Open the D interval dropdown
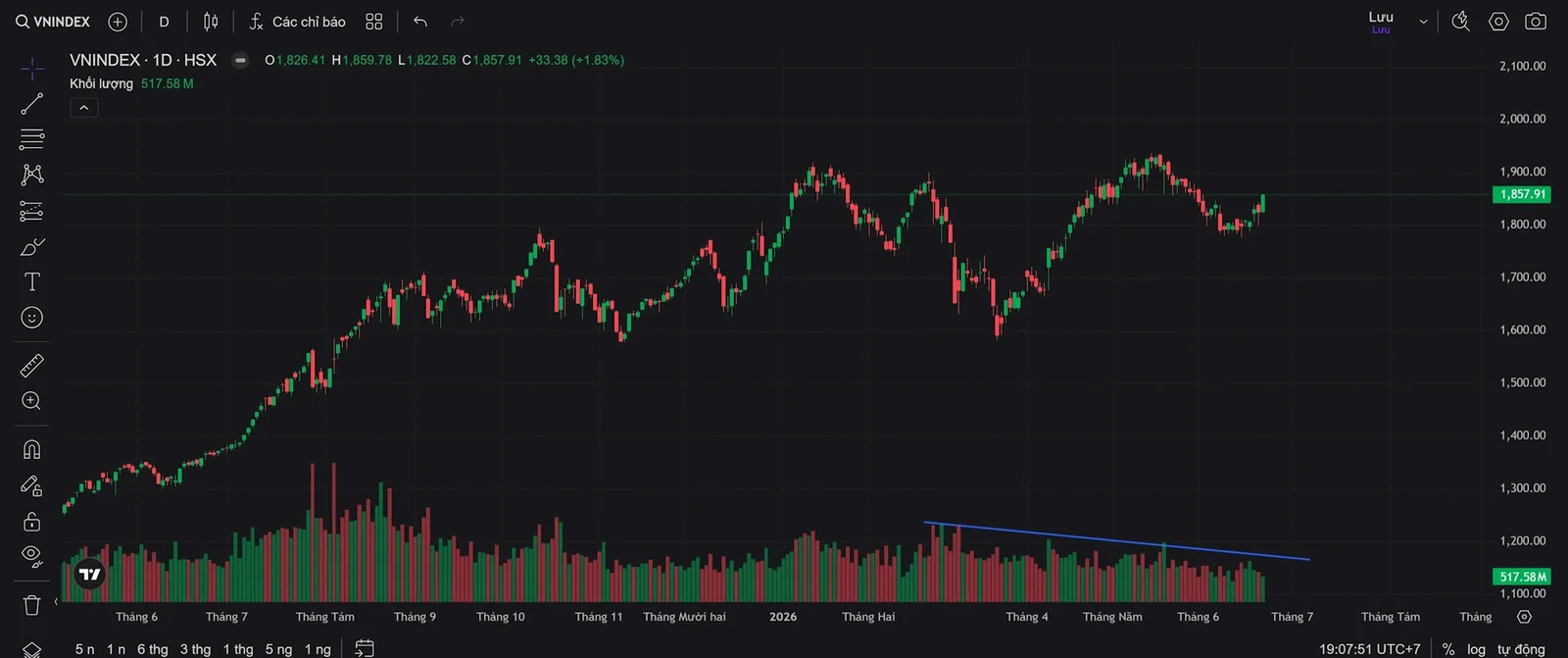Viewport: 1568px width, 658px height. click(x=164, y=22)
